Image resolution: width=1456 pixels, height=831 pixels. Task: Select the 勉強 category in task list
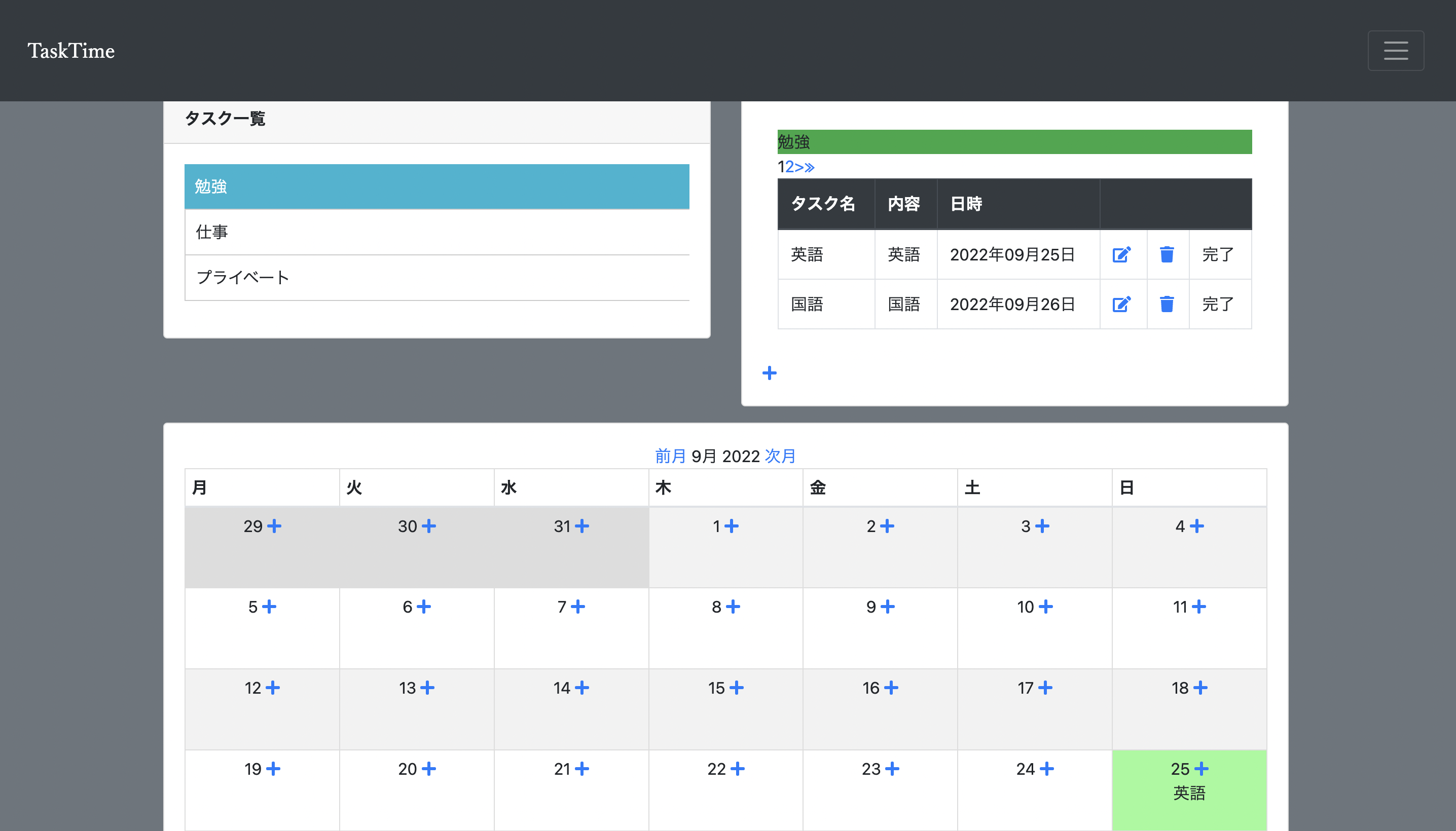437,186
